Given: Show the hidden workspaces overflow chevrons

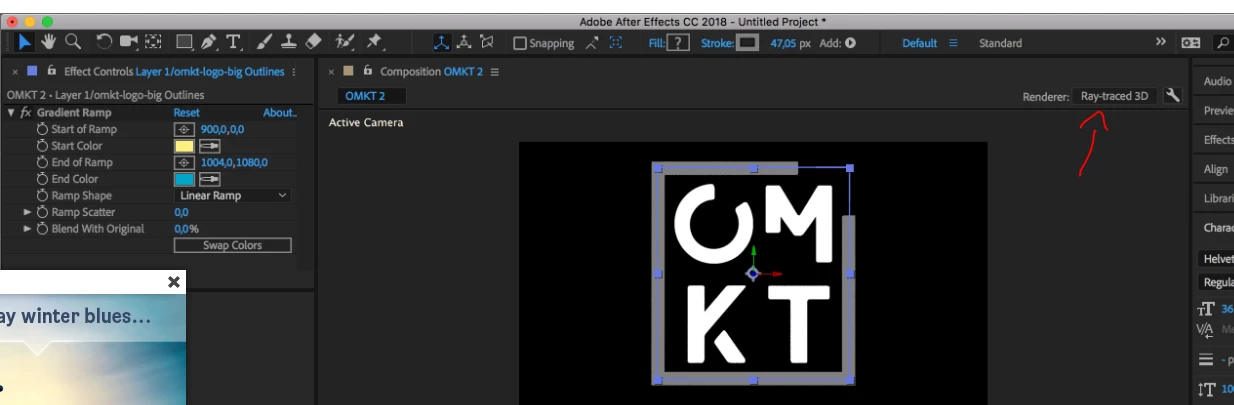Looking at the screenshot, I should pyautogui.click(x=1161, y=43).
